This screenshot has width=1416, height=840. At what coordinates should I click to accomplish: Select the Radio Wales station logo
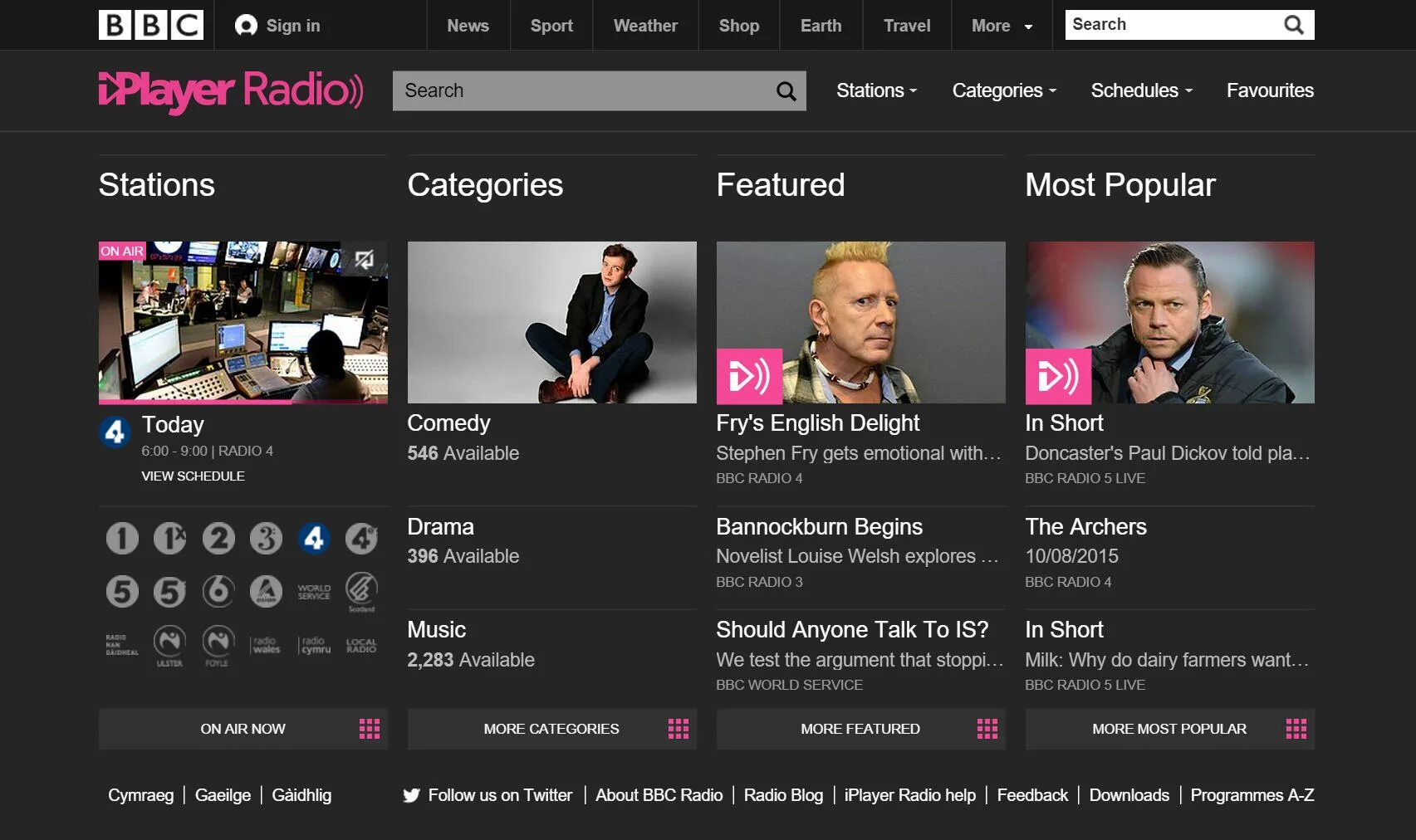click(266, 645)
